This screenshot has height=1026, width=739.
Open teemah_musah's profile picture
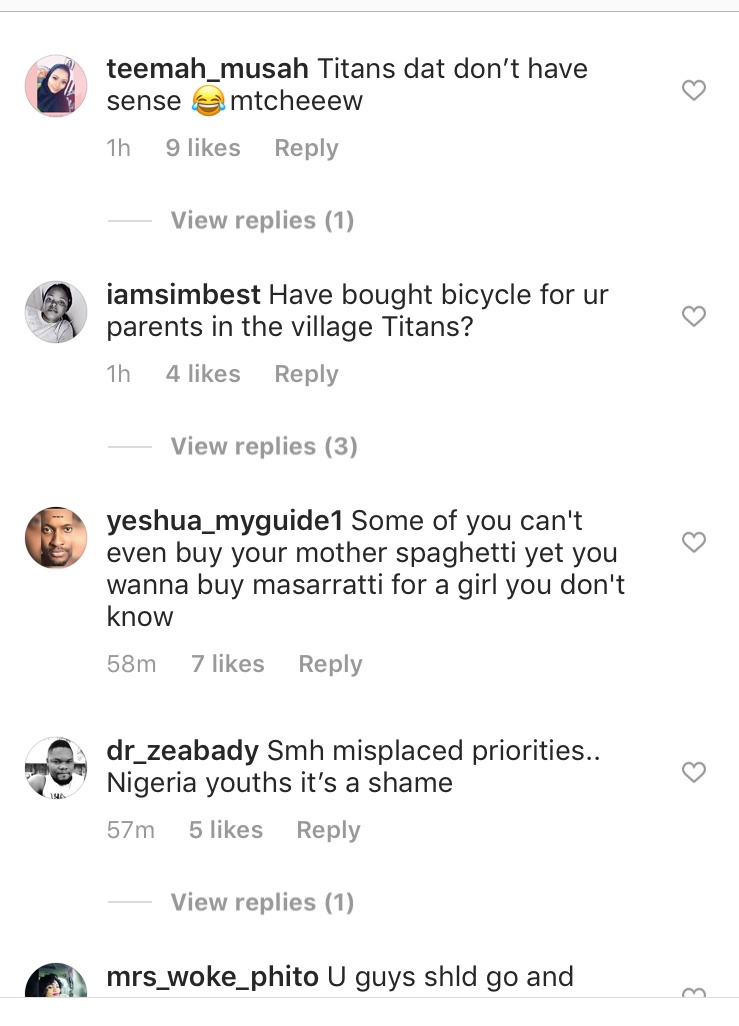(56, 86)
